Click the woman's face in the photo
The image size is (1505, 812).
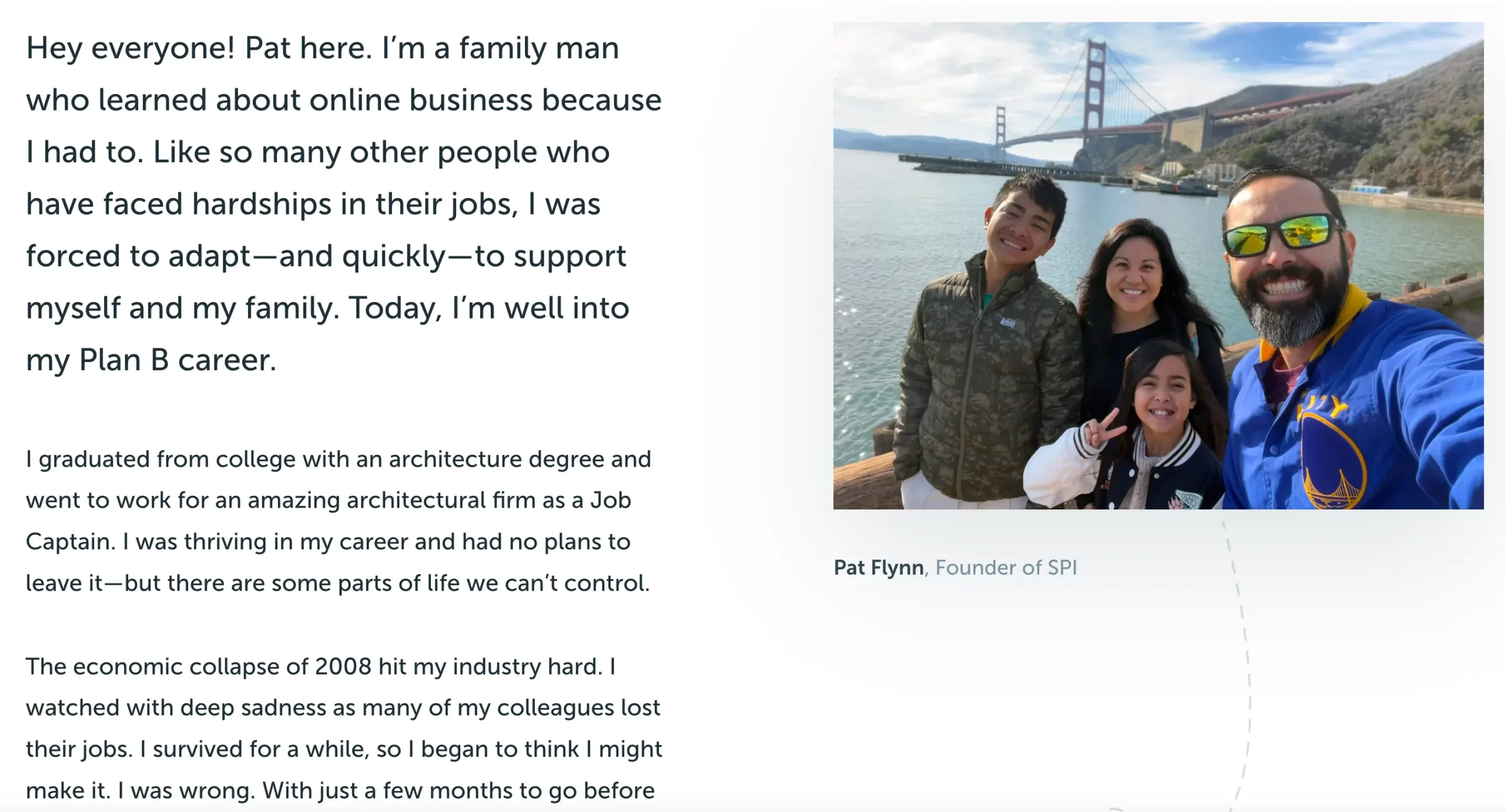pos(1133,276)
